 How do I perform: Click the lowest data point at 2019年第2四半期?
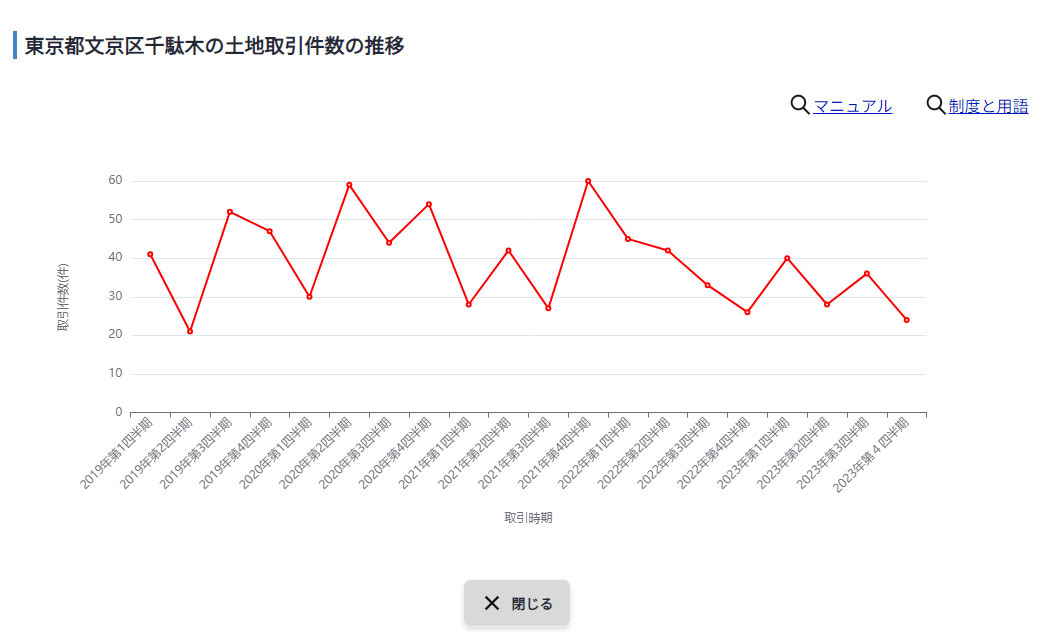point(189,330)
